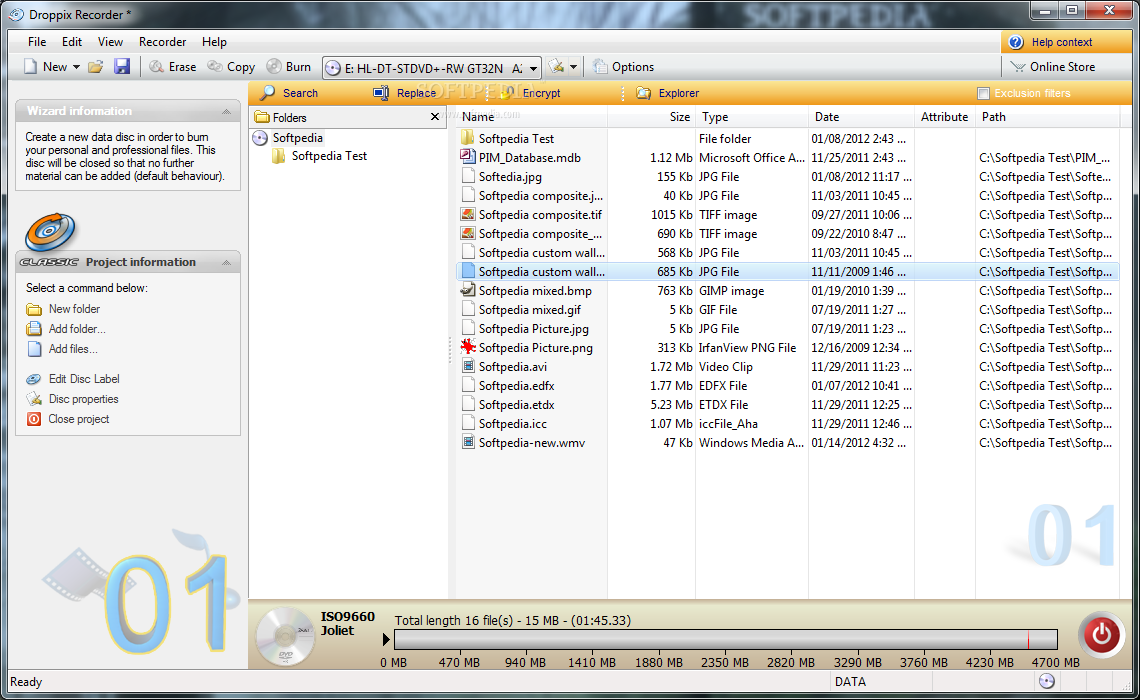
Task: Click the capacity bar play arrow marker
Action: (386, 640)
